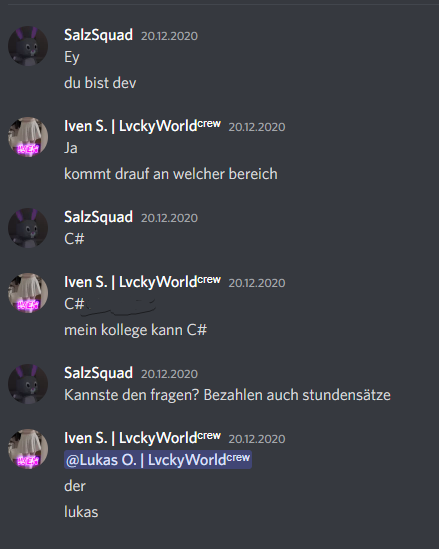Screen dimensions: 439x549
Task: Click SalzSquad's bunny avatar beside 'C#' message
Action: pos(28,228)
